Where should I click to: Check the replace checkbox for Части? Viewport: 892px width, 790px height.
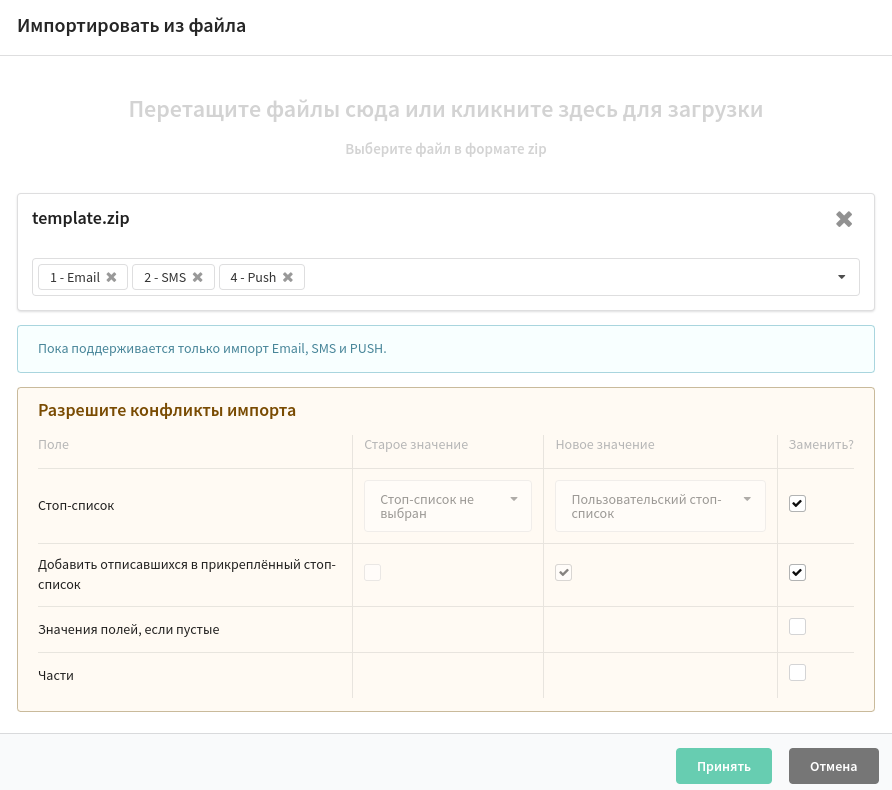797,673
